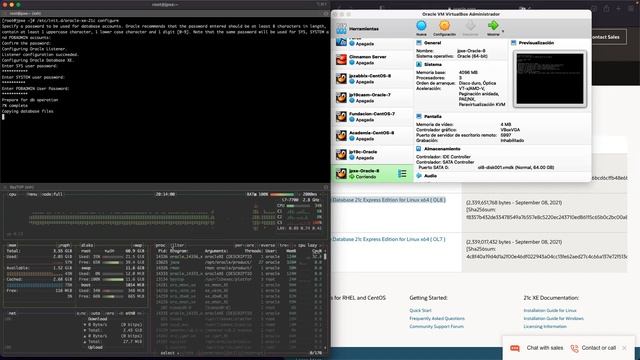
Task: Open Installation Guide for Windows link
Action: (553, 318)
